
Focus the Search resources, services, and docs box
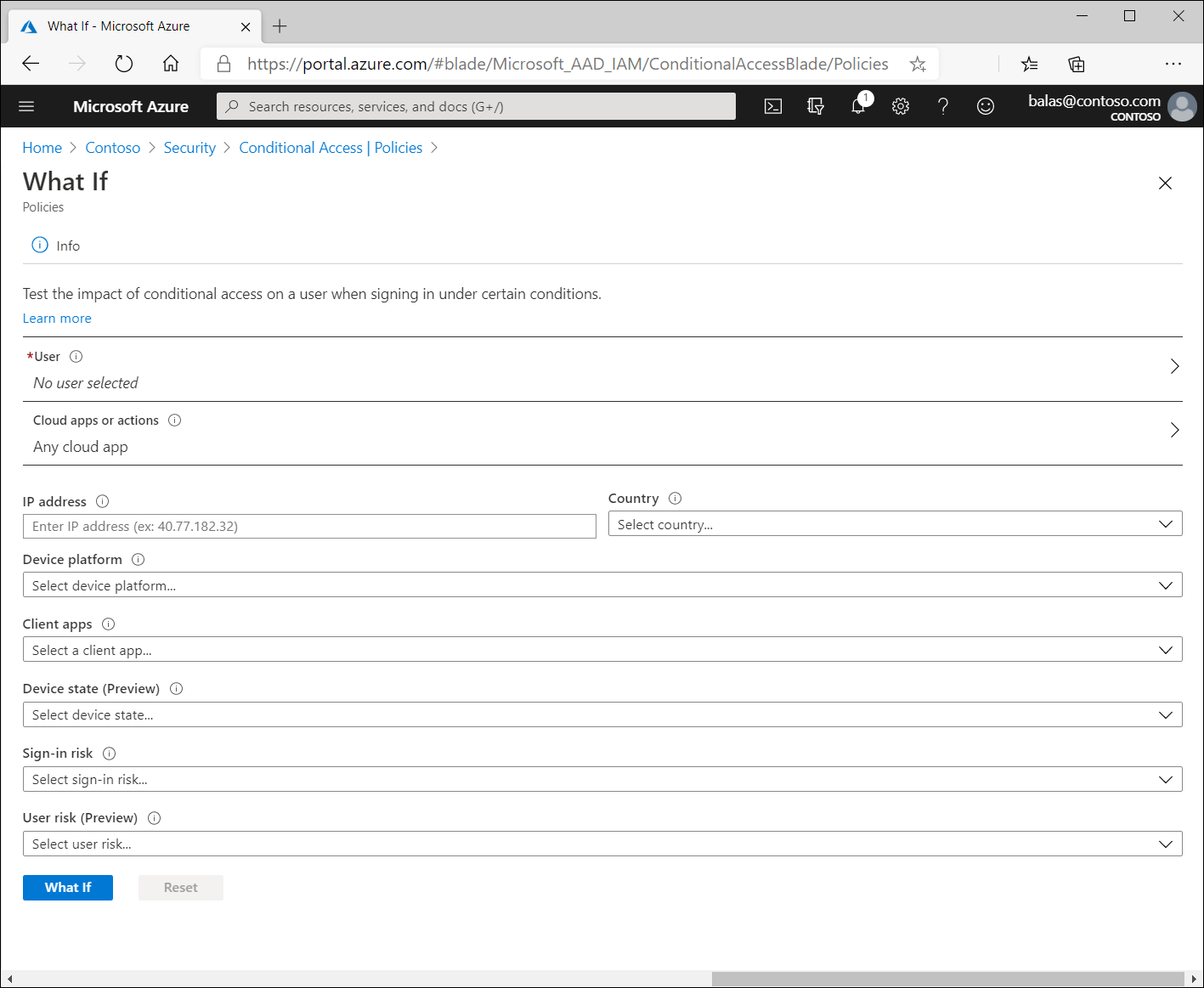coord(476,106)
